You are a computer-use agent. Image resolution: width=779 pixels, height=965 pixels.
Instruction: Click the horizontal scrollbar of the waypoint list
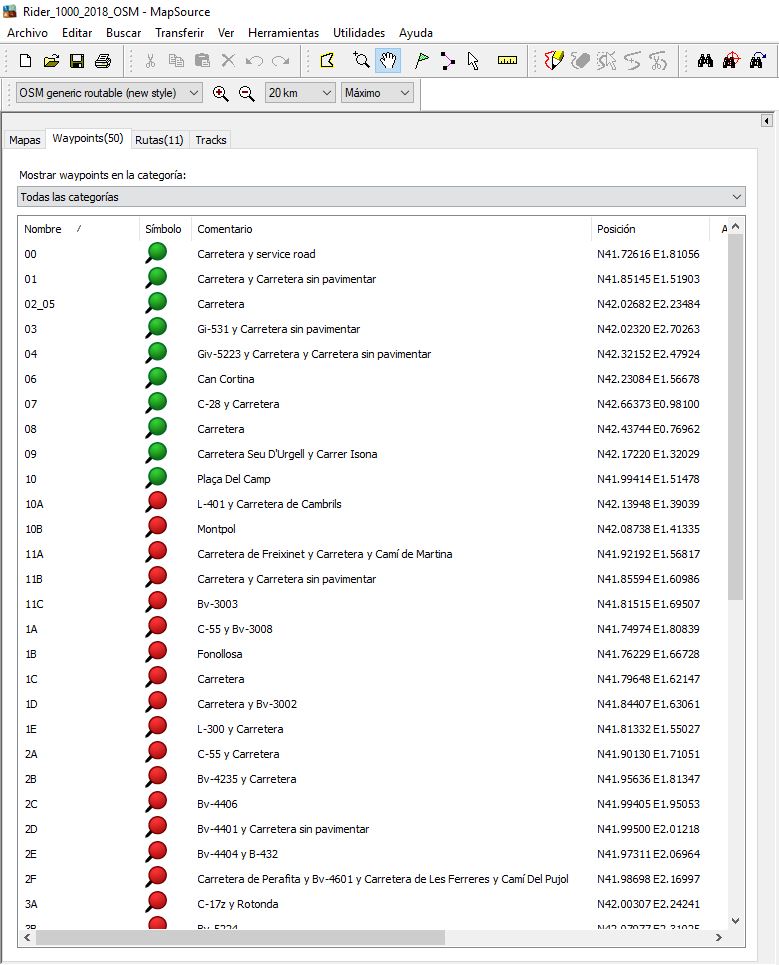click(x=240, y=938)
